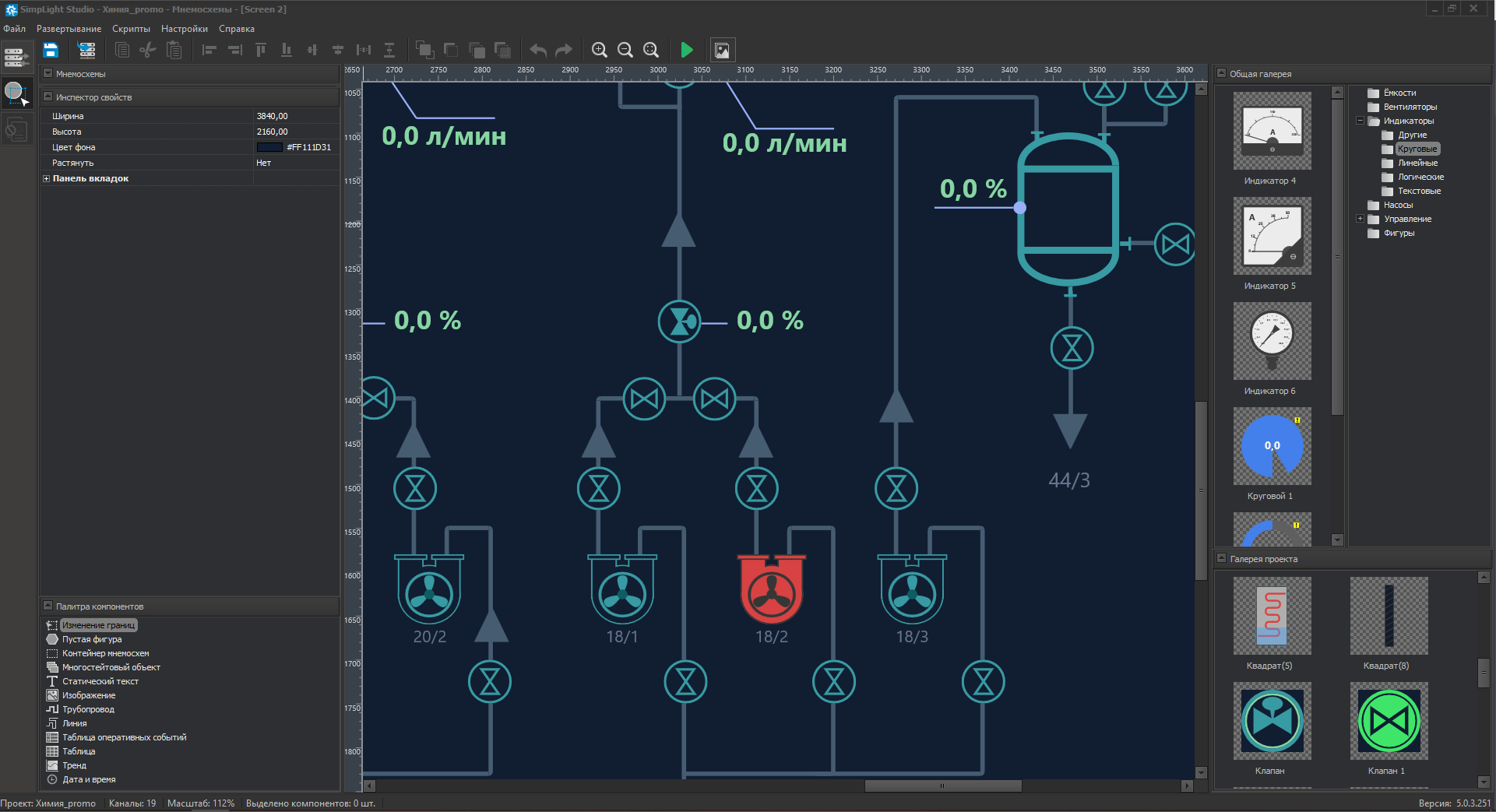Open the Справка menu
This screenshot has width=1496, height=812.
coord(237,29)
